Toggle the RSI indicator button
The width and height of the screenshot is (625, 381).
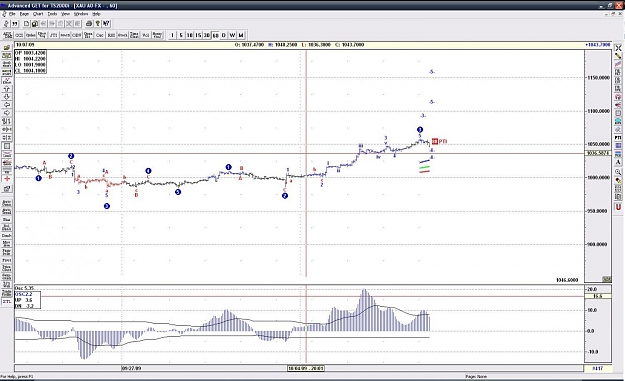(111, 35)
